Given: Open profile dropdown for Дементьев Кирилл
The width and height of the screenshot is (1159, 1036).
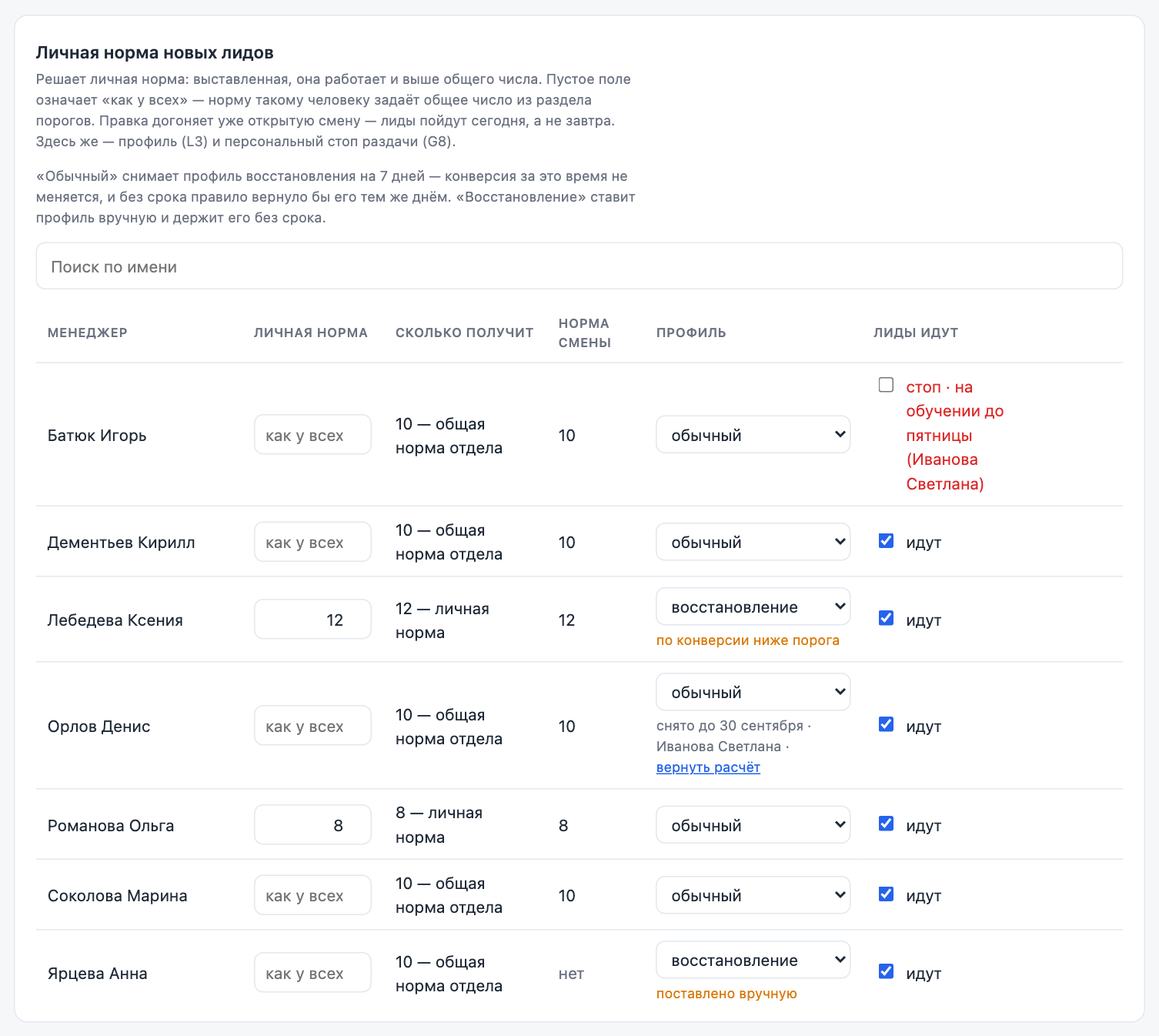Looking at the screenshot, I should point(753,542).
